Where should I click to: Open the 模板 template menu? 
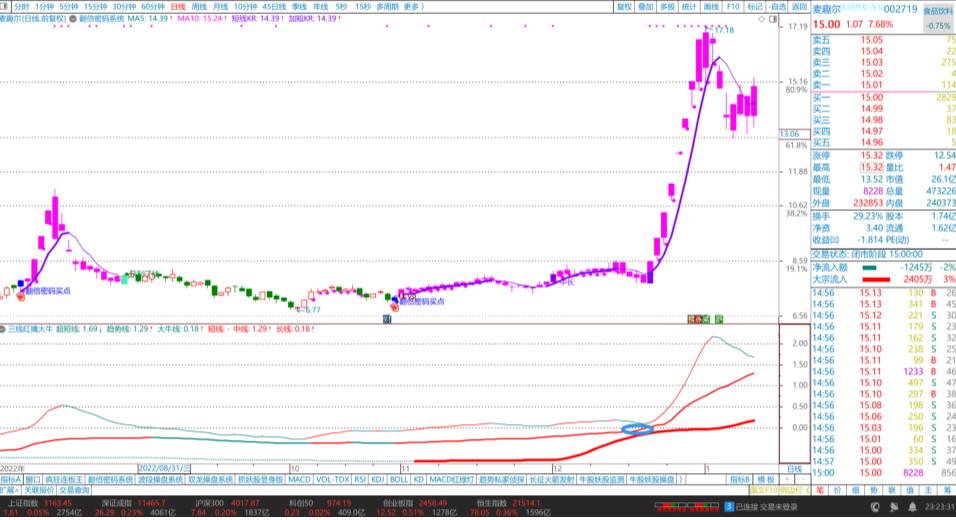coord(765,480)
